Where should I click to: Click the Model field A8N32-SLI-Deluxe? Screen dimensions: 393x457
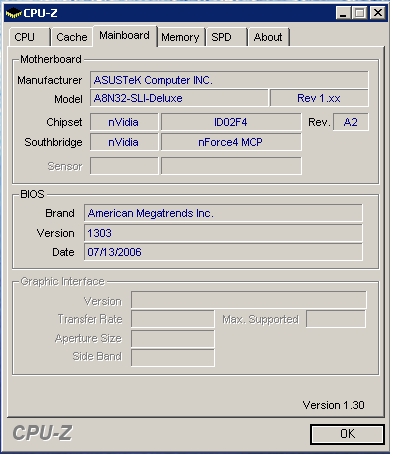pos(179,98)
